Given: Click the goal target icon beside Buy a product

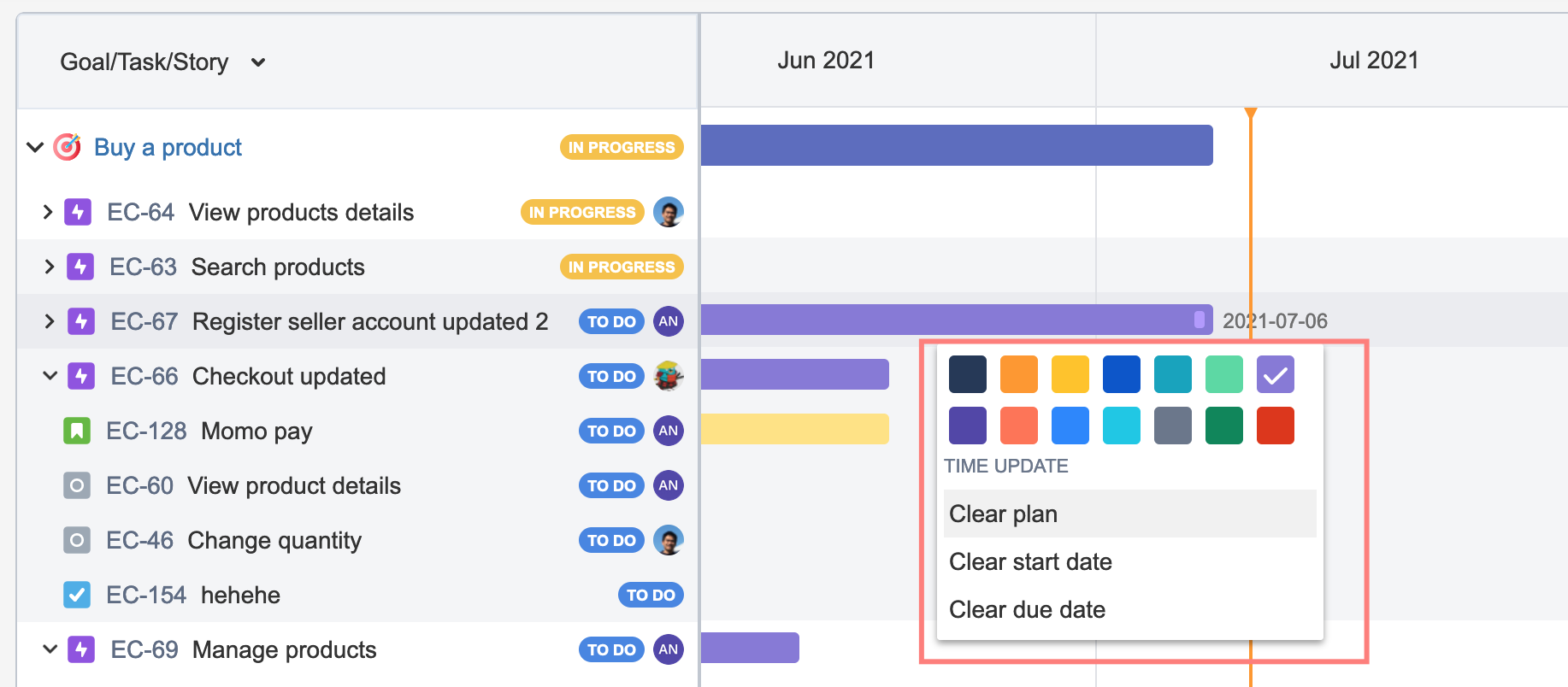Looking at the screenshot, I should point(68,147).
